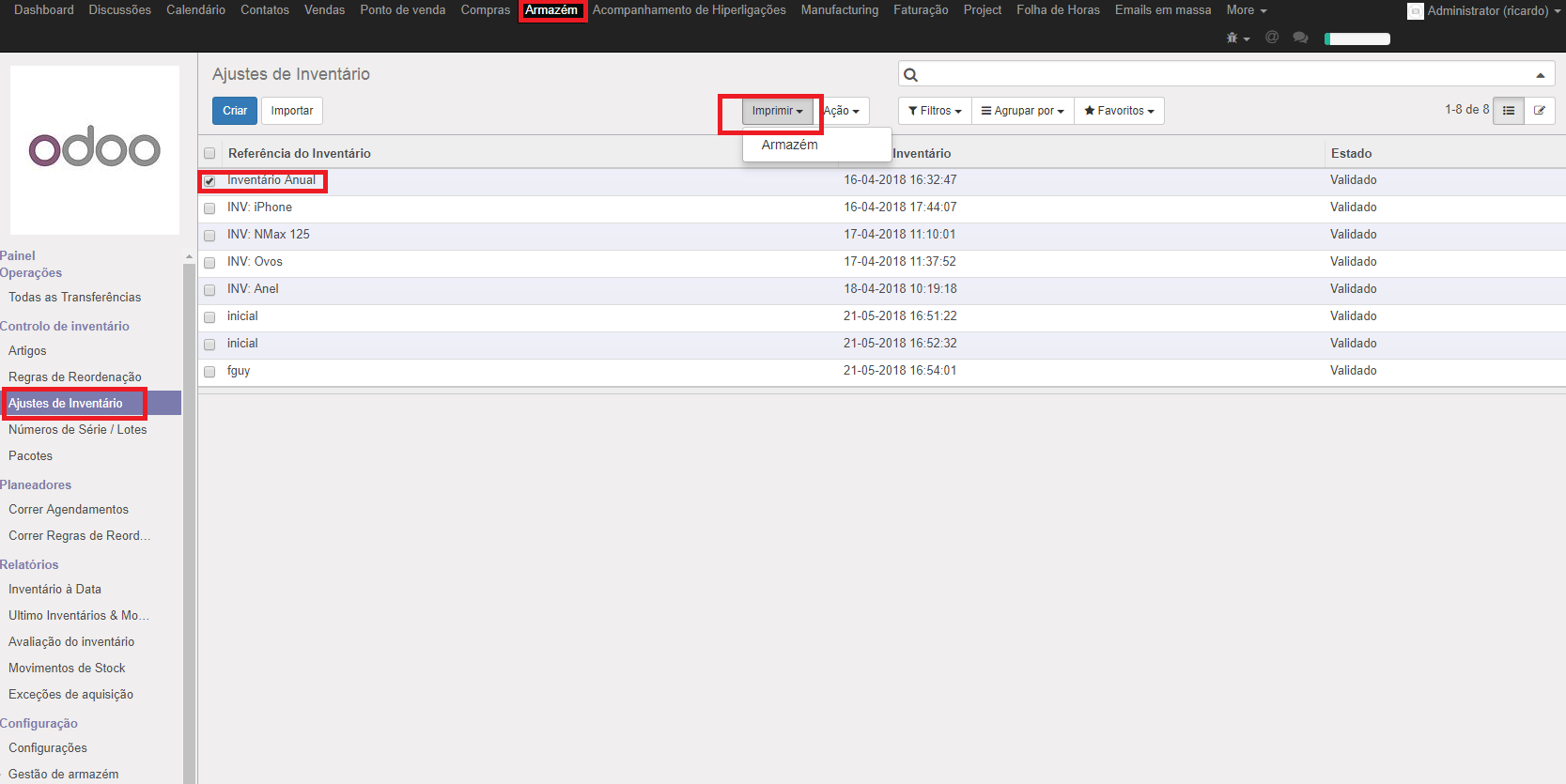Click the search magnifier icon
The height and width of the screenshot is (784, 1566).
[x=910, y=74]
